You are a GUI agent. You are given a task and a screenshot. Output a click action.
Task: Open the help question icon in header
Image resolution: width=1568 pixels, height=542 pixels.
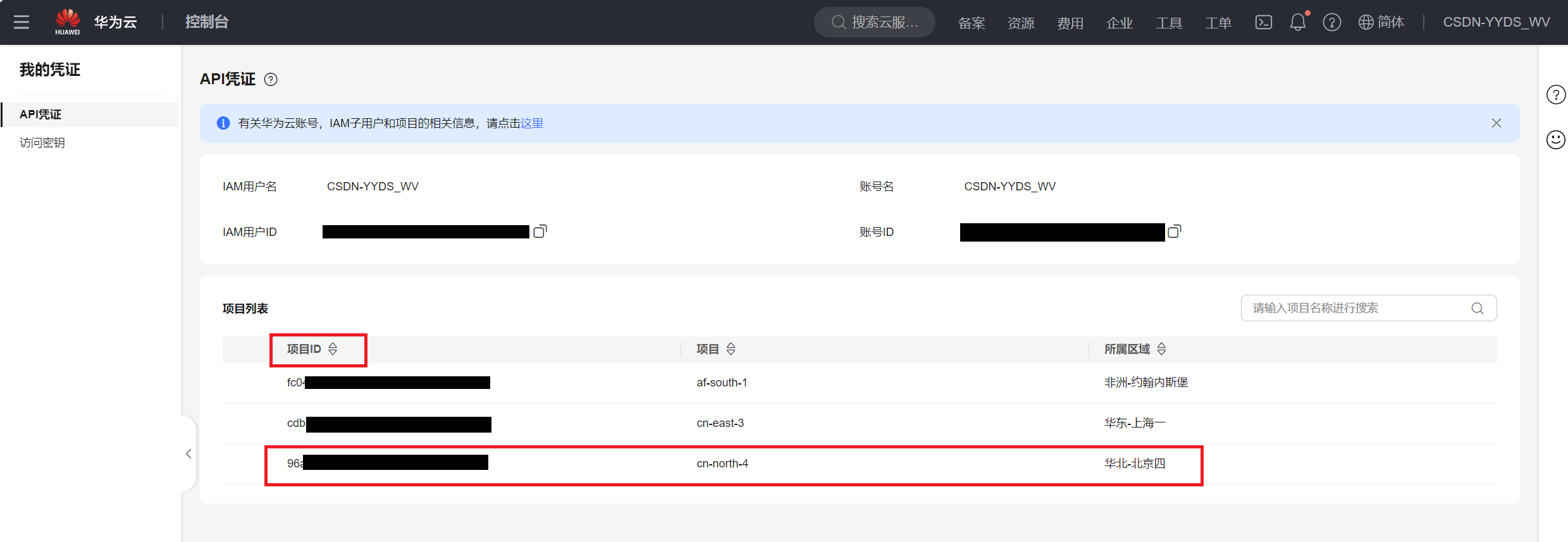tap(1332, 22)
